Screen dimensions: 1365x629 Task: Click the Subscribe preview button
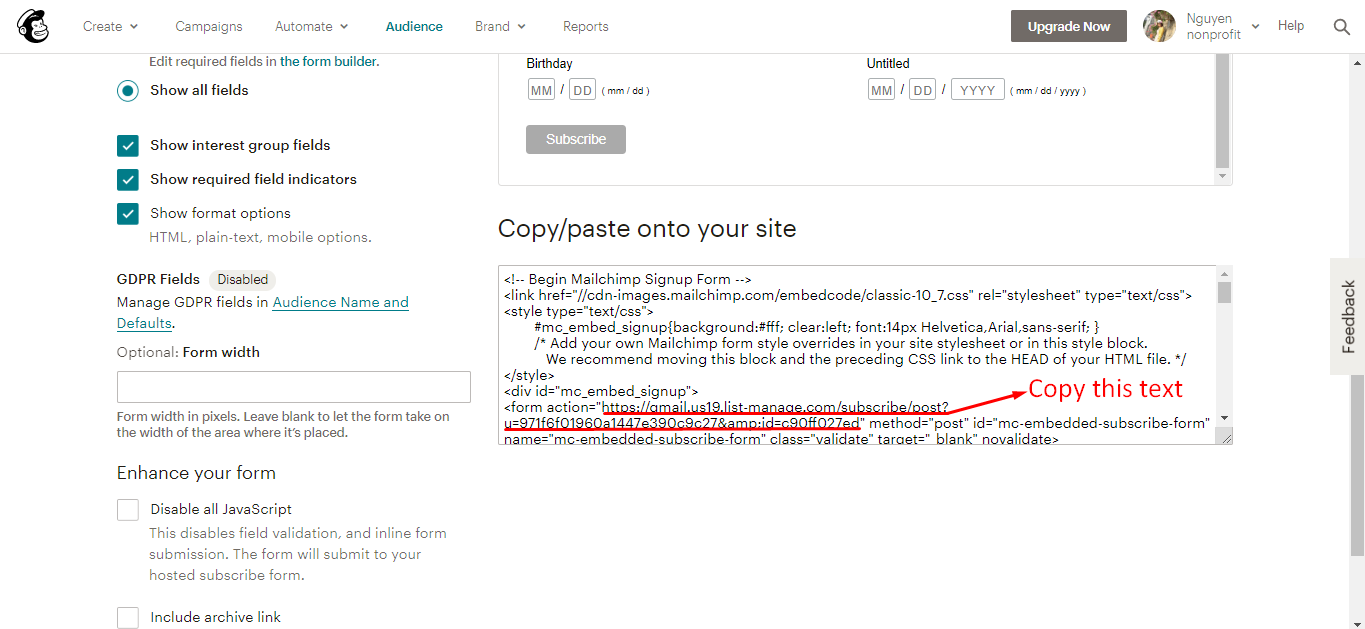tap(576, 139)
